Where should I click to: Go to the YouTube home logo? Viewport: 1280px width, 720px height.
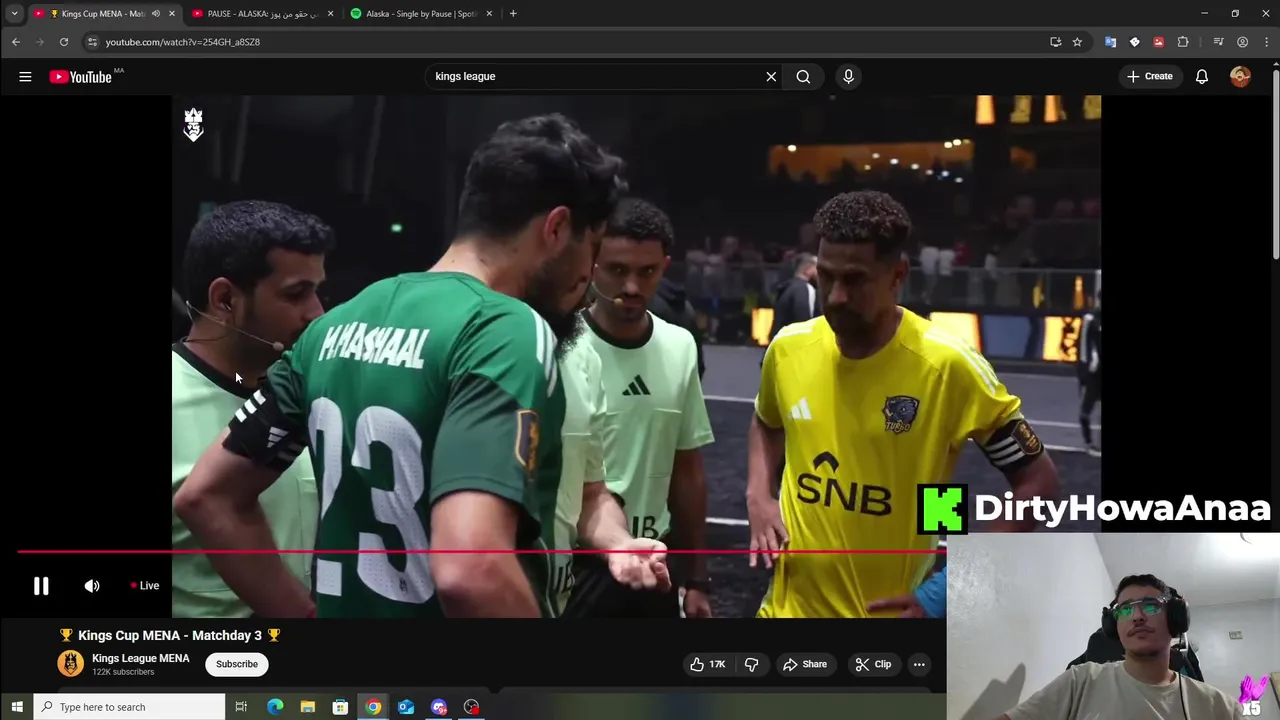coord(81,77)
